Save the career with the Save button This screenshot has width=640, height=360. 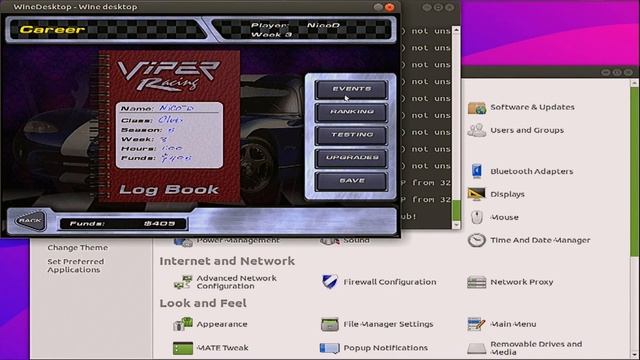click(351, 181)
